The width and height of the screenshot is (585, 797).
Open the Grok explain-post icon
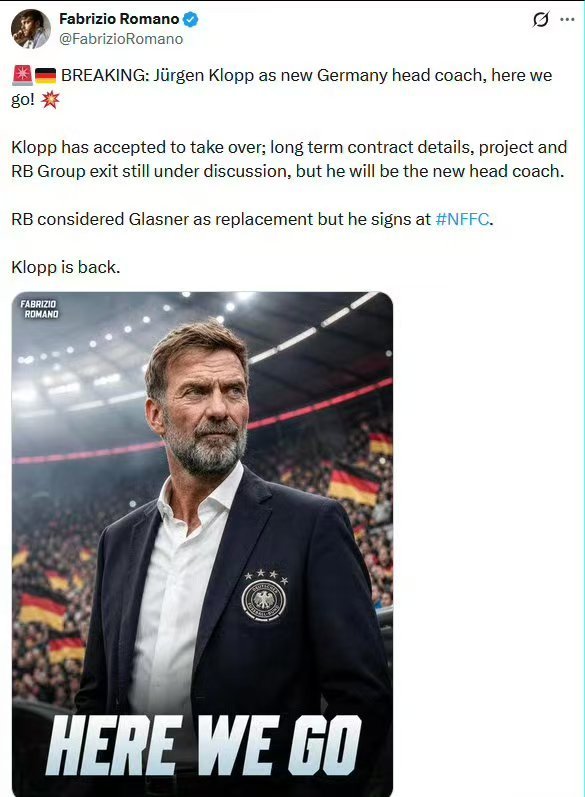click(x=540, y=20)
